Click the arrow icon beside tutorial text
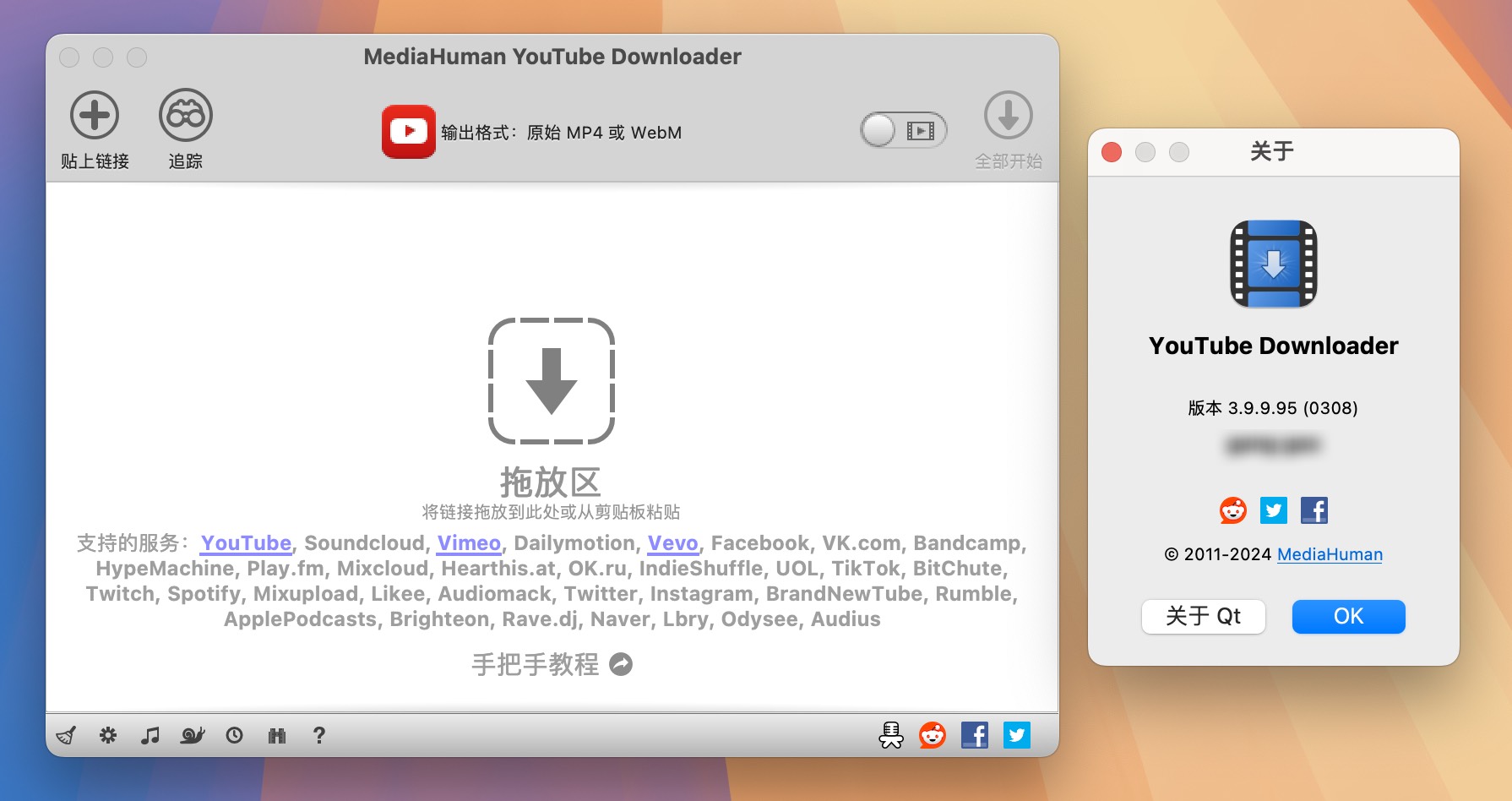The height and width of the screenshot is (801, 1512). 621,665
